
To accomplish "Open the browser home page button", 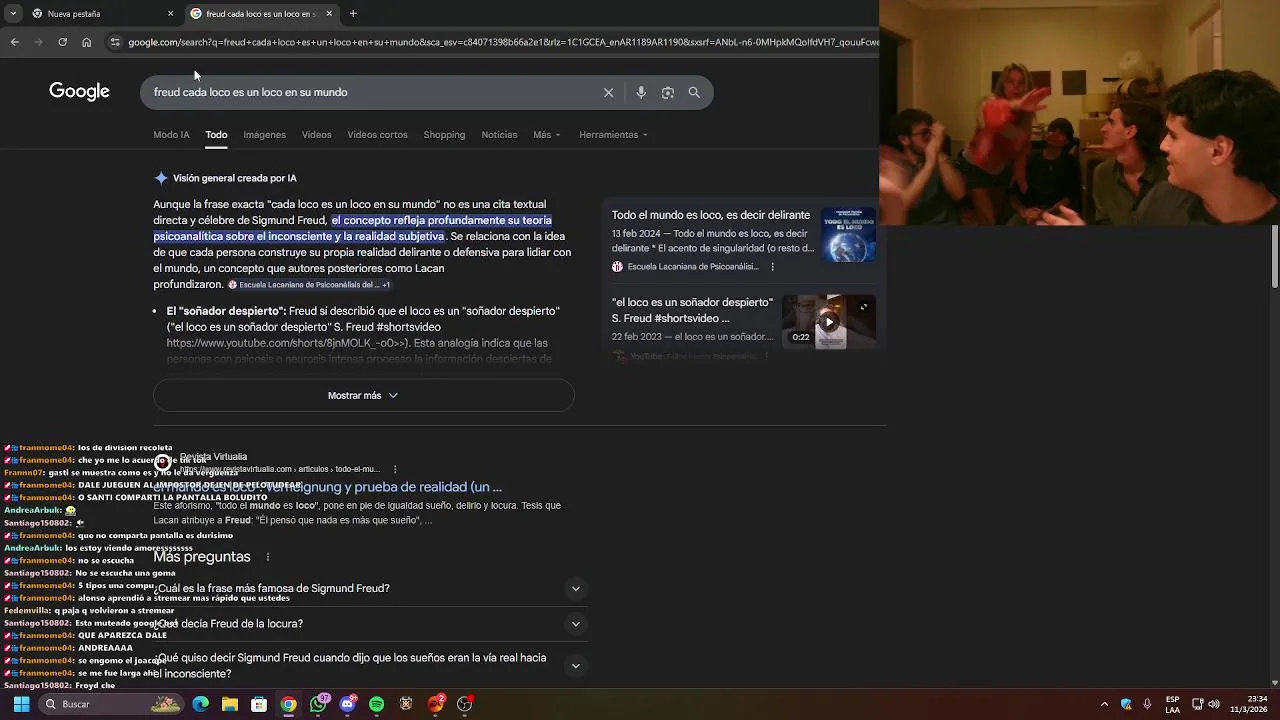I will point(86,42).
